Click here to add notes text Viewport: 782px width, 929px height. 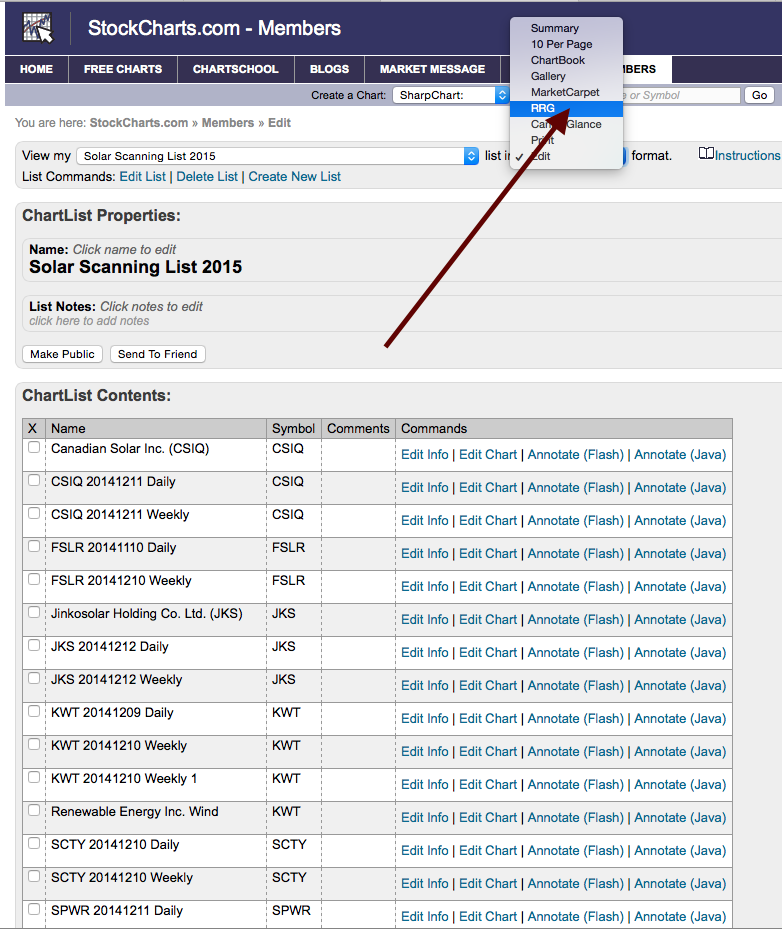89,321
